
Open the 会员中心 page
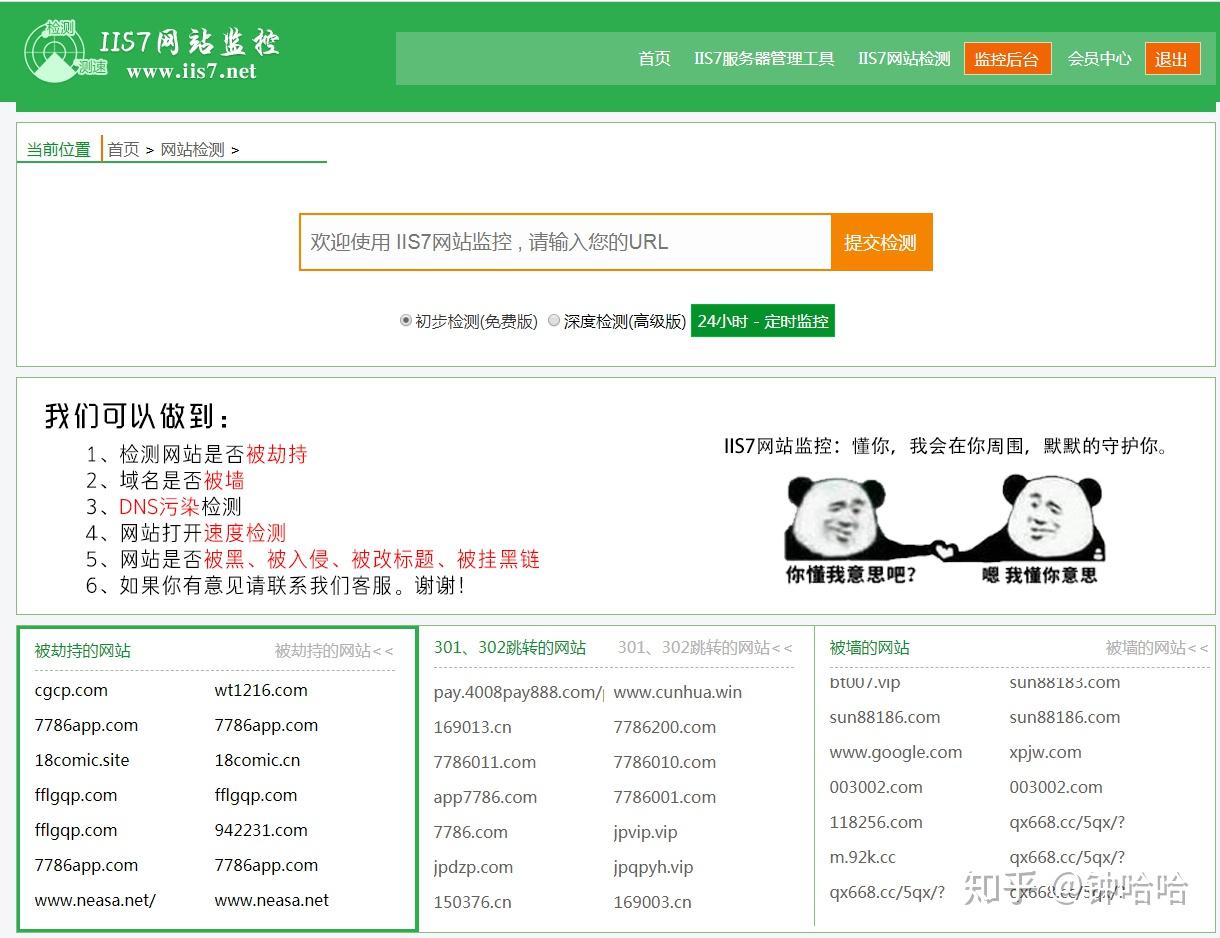tap(1099, 58)
